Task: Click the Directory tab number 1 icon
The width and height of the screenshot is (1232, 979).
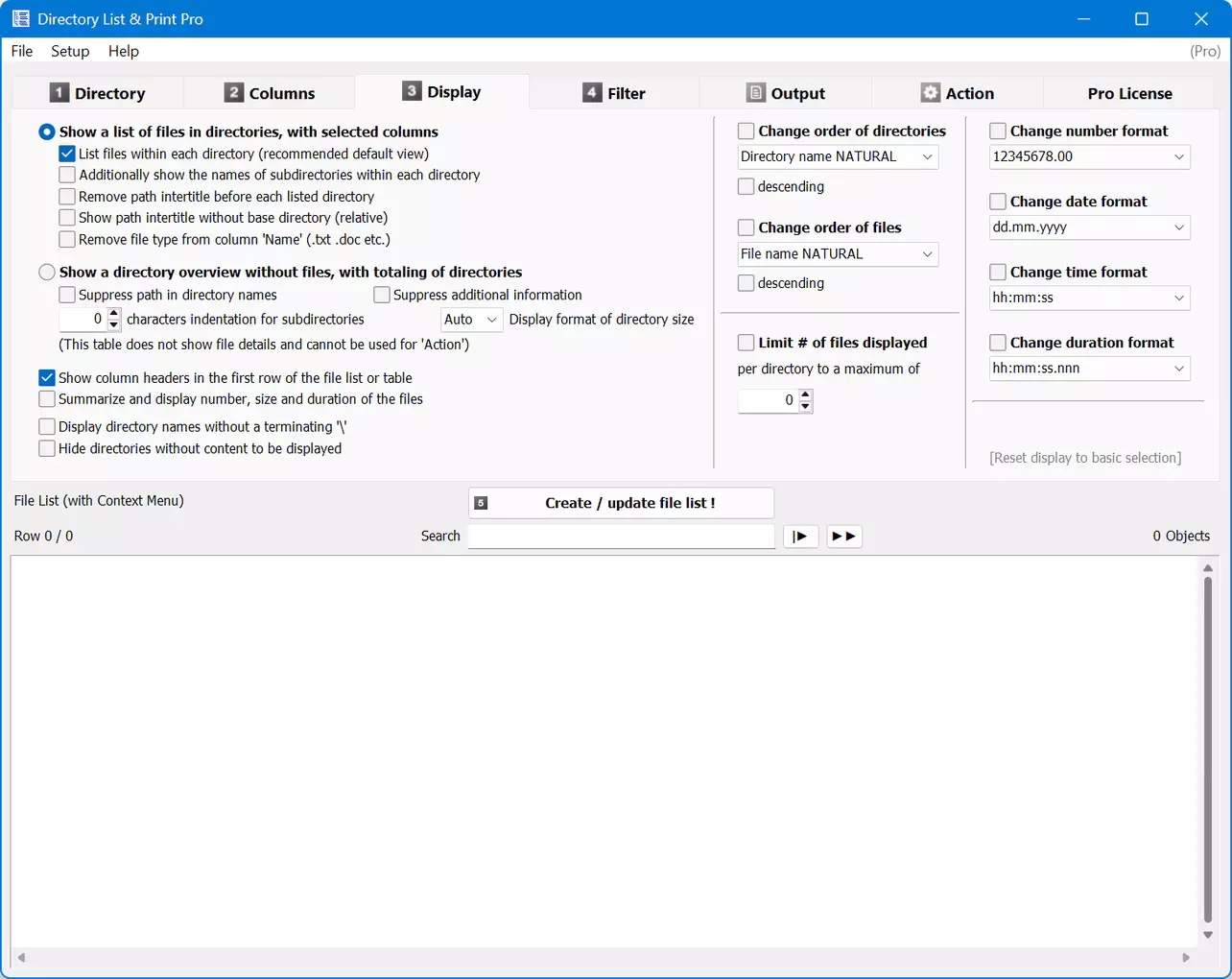Action: (x=59, y=92)
